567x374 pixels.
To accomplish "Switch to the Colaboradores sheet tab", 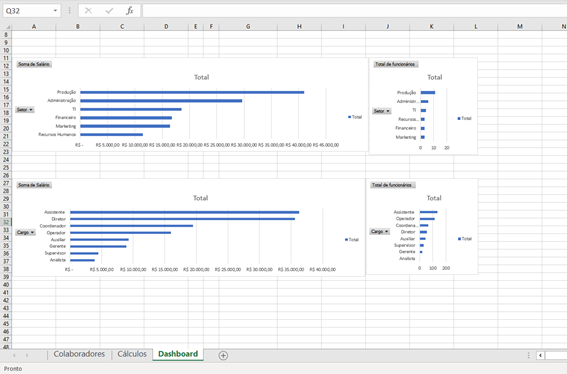I will [x=79, y=354].
